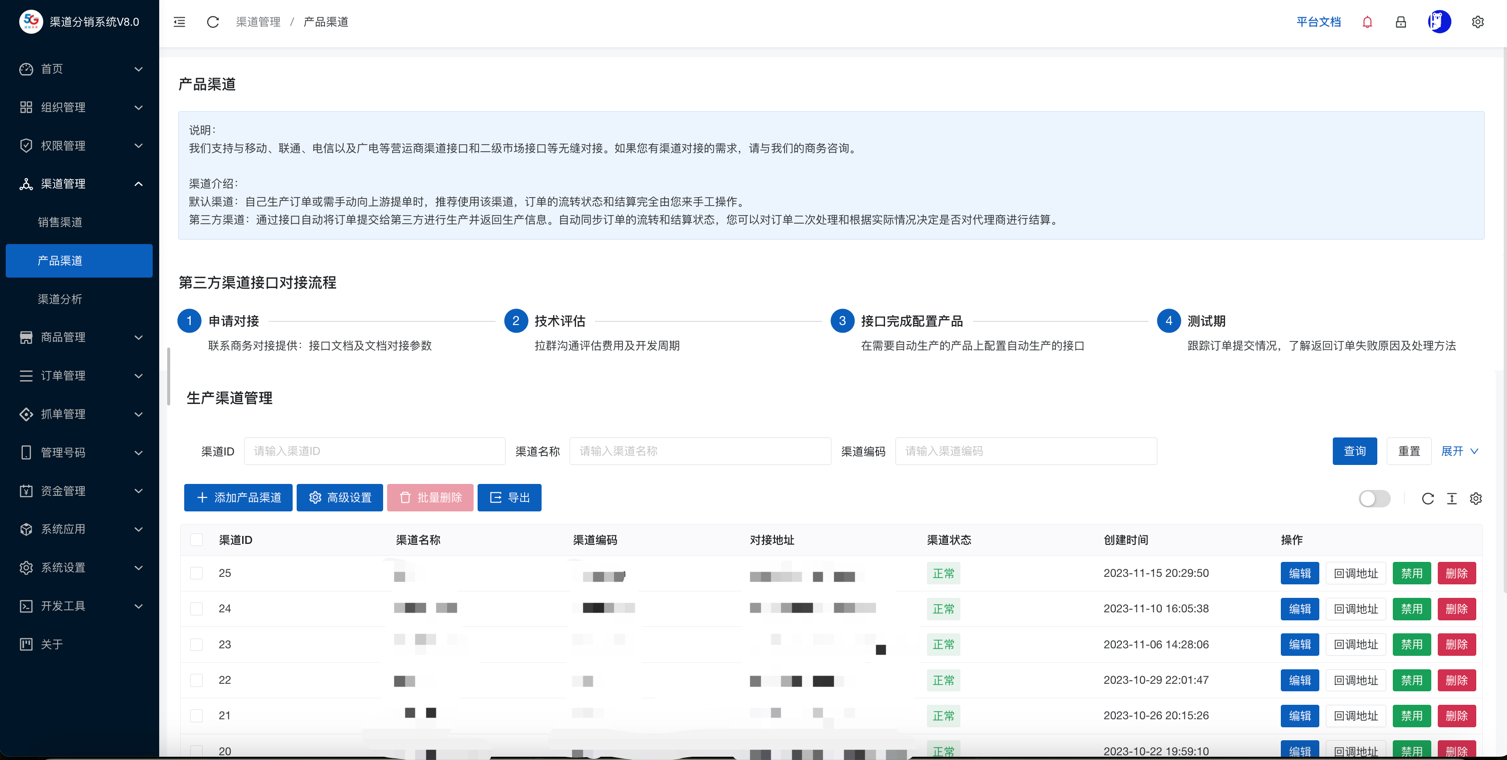Open the top-right settings gear
The height and width of the screenshot is (760, 1507).
pyautogui.click(x=1477, y=22)
